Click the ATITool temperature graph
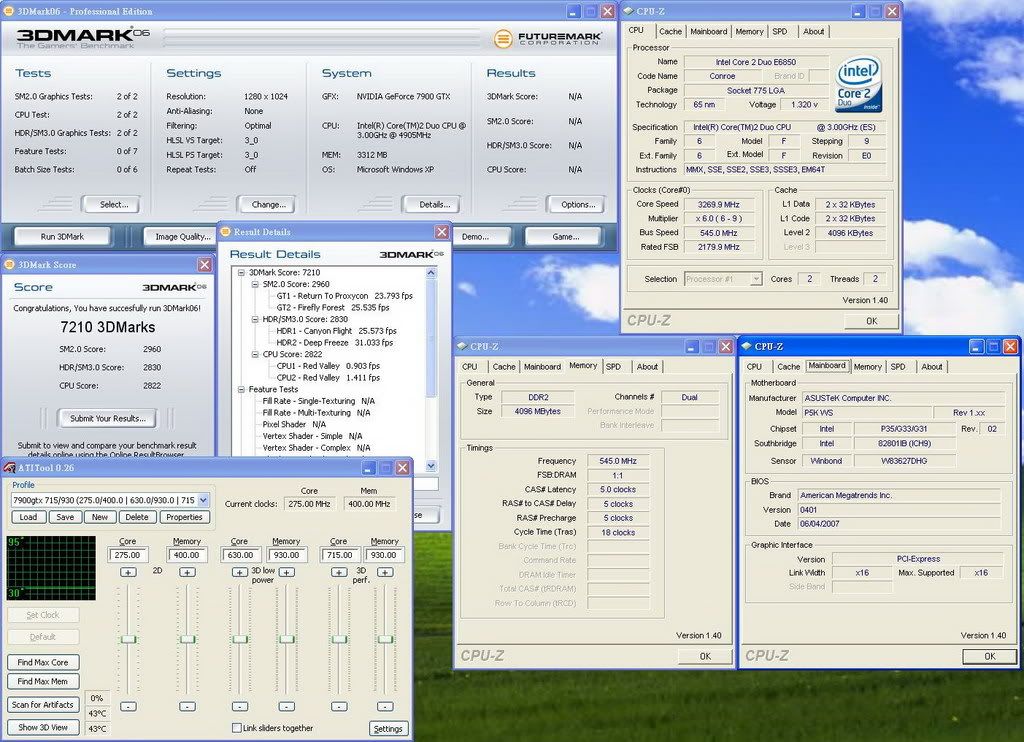 [51, 568]
